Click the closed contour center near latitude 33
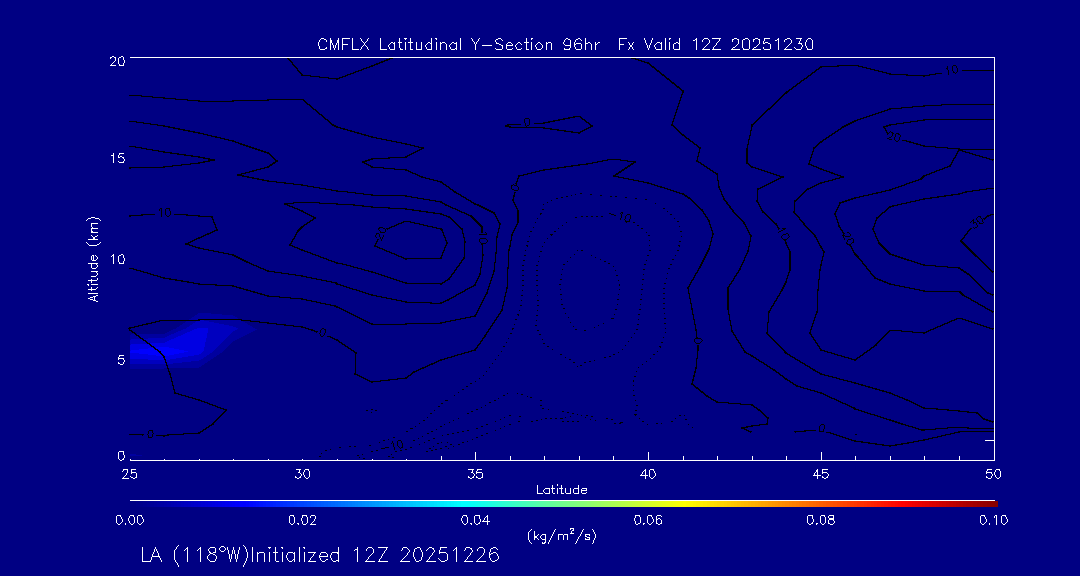Viewport: 1080px width, 576px height. click(411, 240)
